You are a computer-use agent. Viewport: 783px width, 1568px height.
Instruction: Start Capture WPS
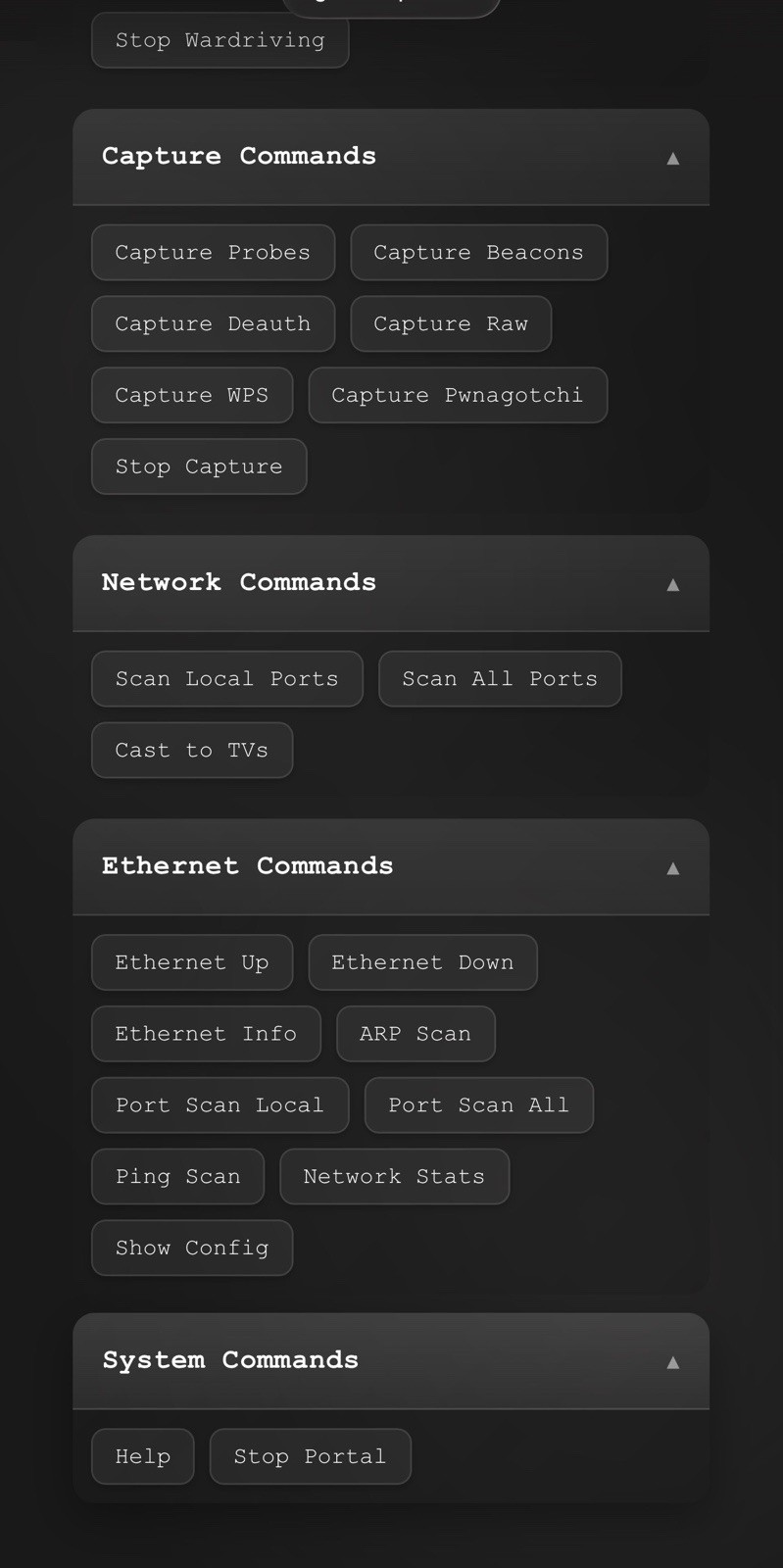(x=192, y=395)
